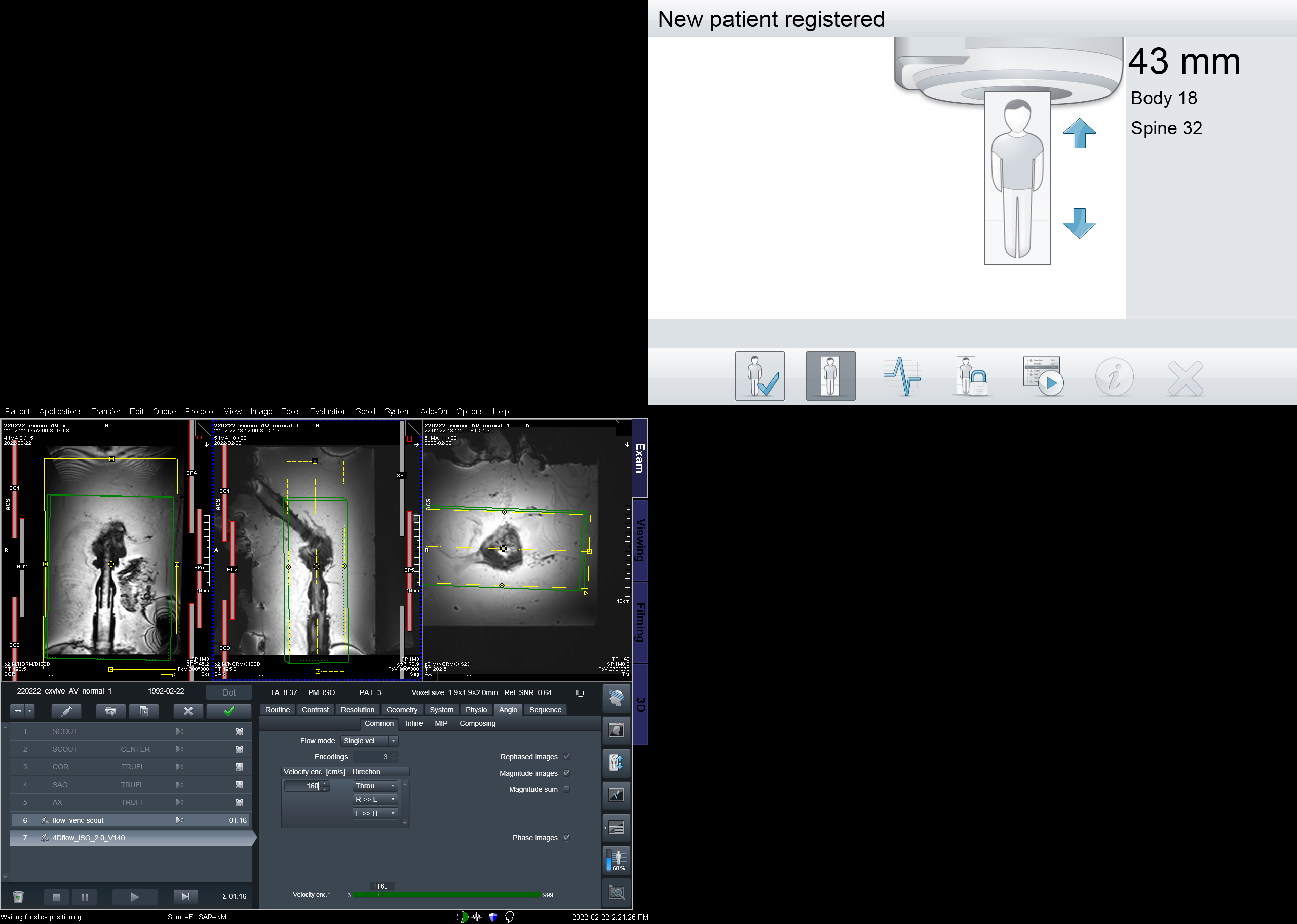
Task: Click the heartbeat physio signal icon
Action: coord(902,376)
